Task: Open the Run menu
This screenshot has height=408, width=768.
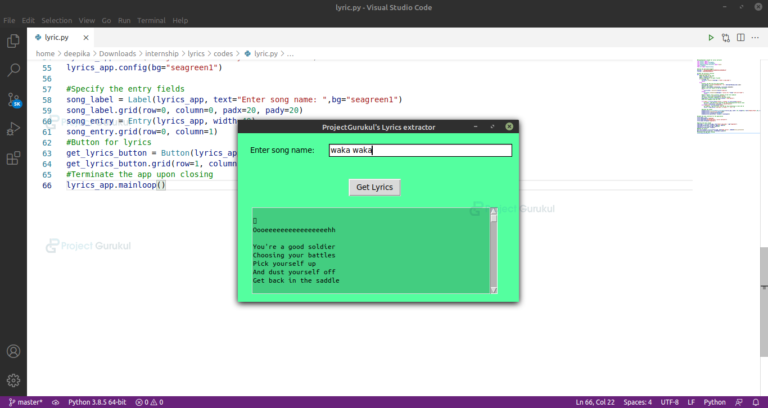Action: coord(124,21)
